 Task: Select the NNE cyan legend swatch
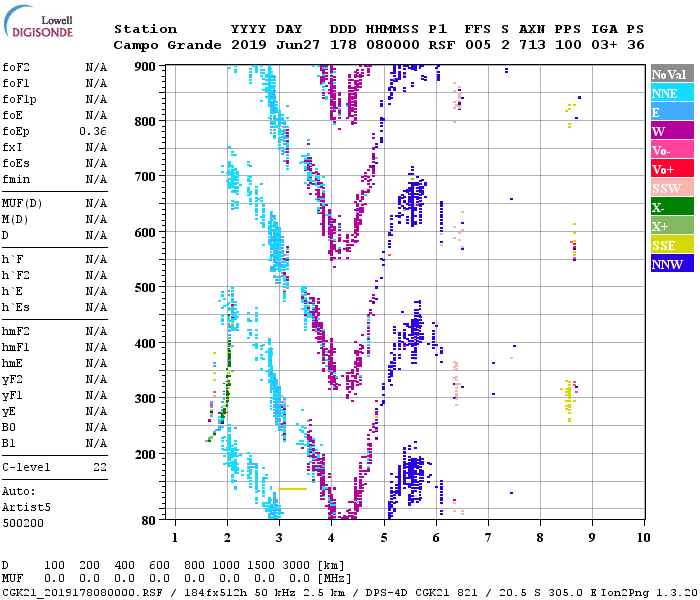[x=672, y=93]
